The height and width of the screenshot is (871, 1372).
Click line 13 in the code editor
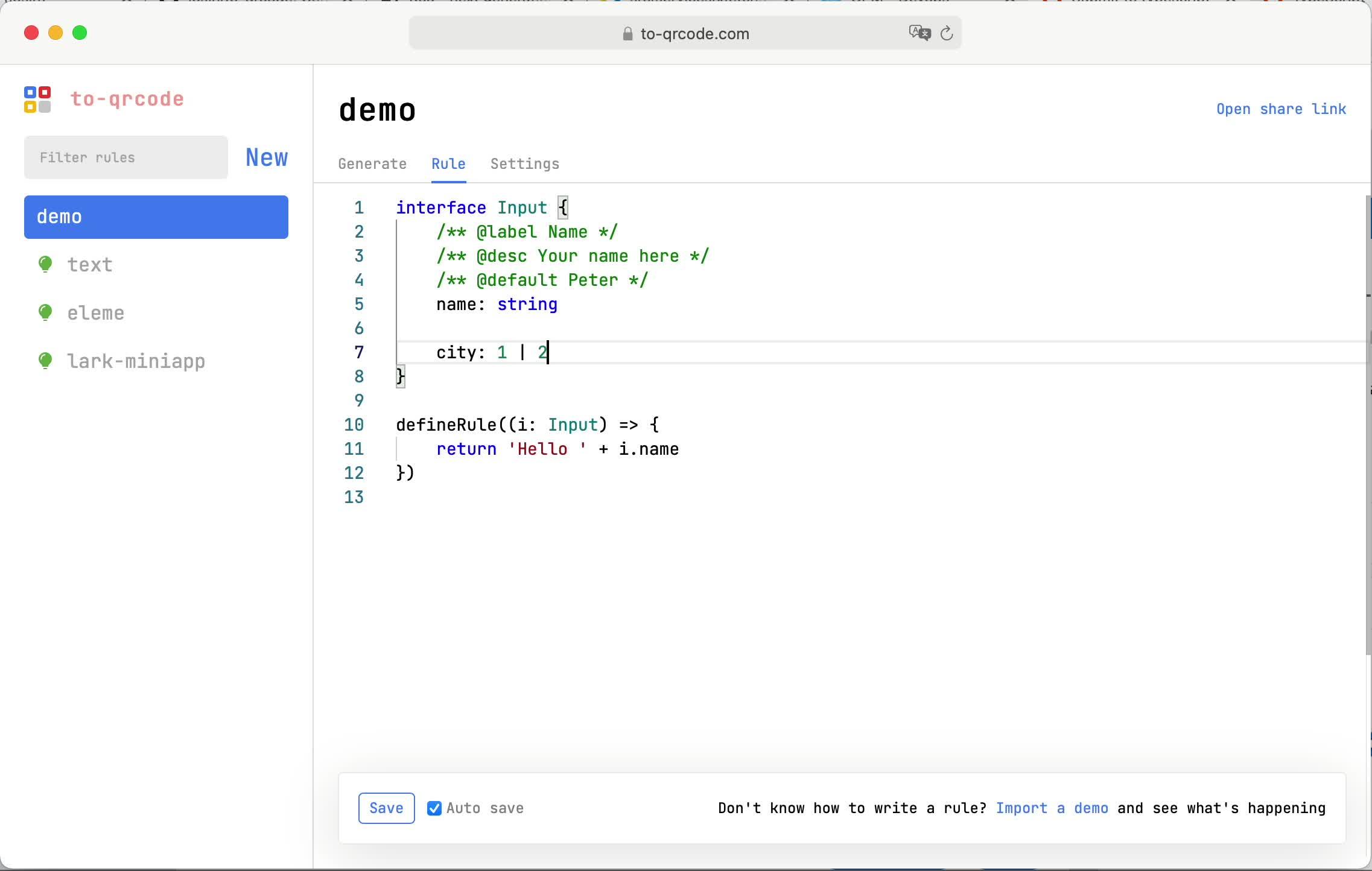coord(543,497)
